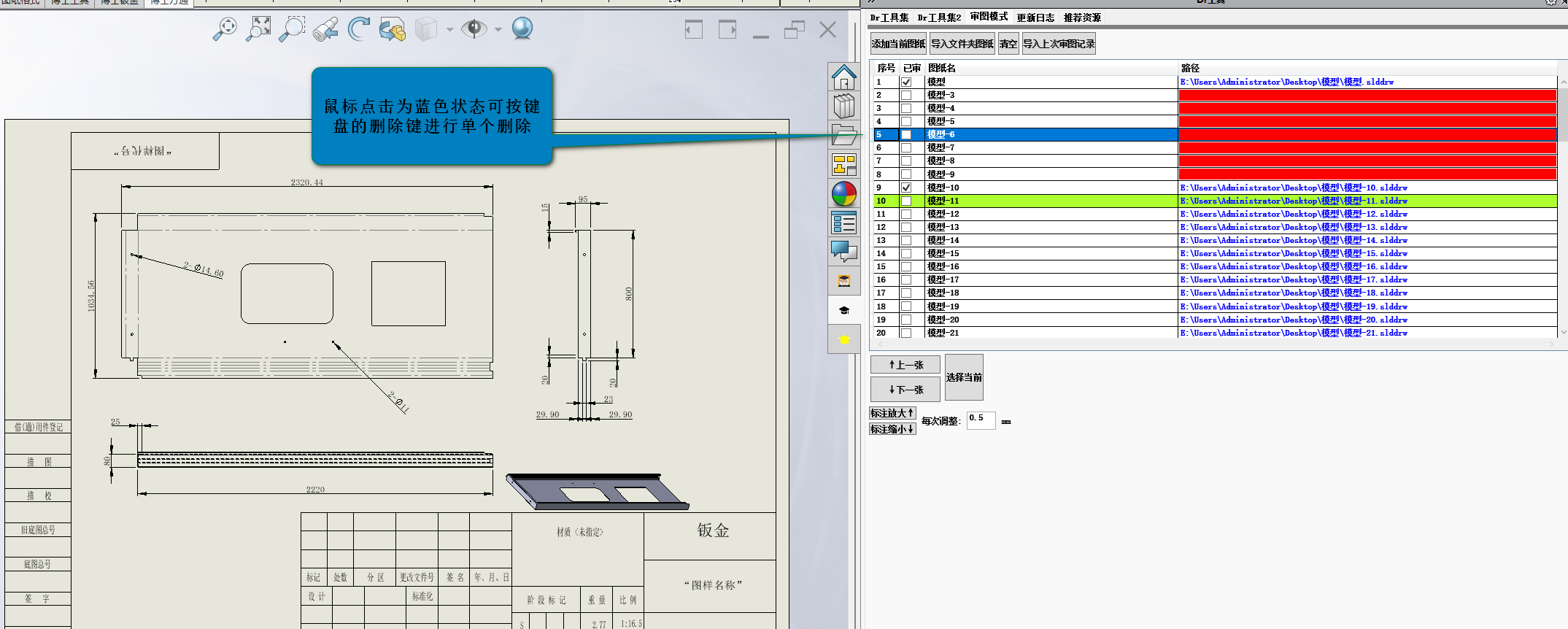Switch to the 更新日志 tab
1568x629 pixels.
point(1035,18)
